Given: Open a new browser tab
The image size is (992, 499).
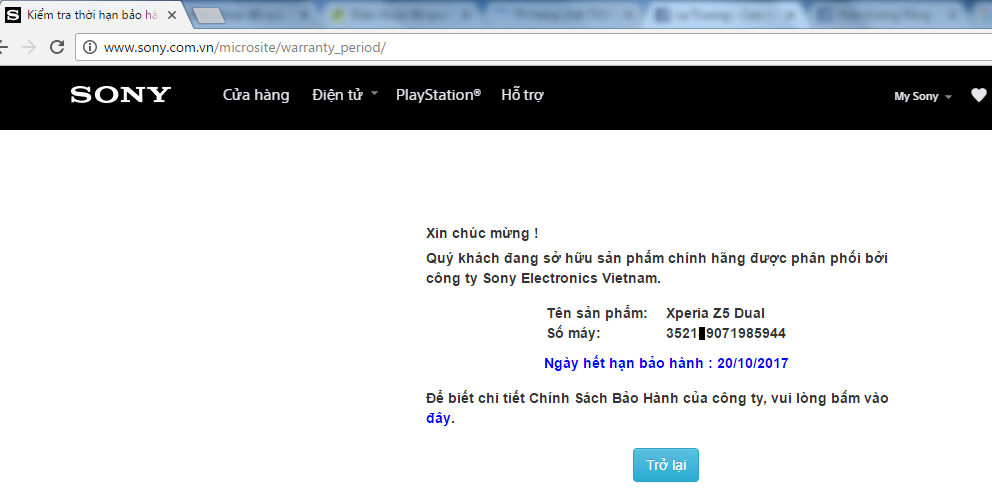Looking at the screenshot, I should (209, 16).
